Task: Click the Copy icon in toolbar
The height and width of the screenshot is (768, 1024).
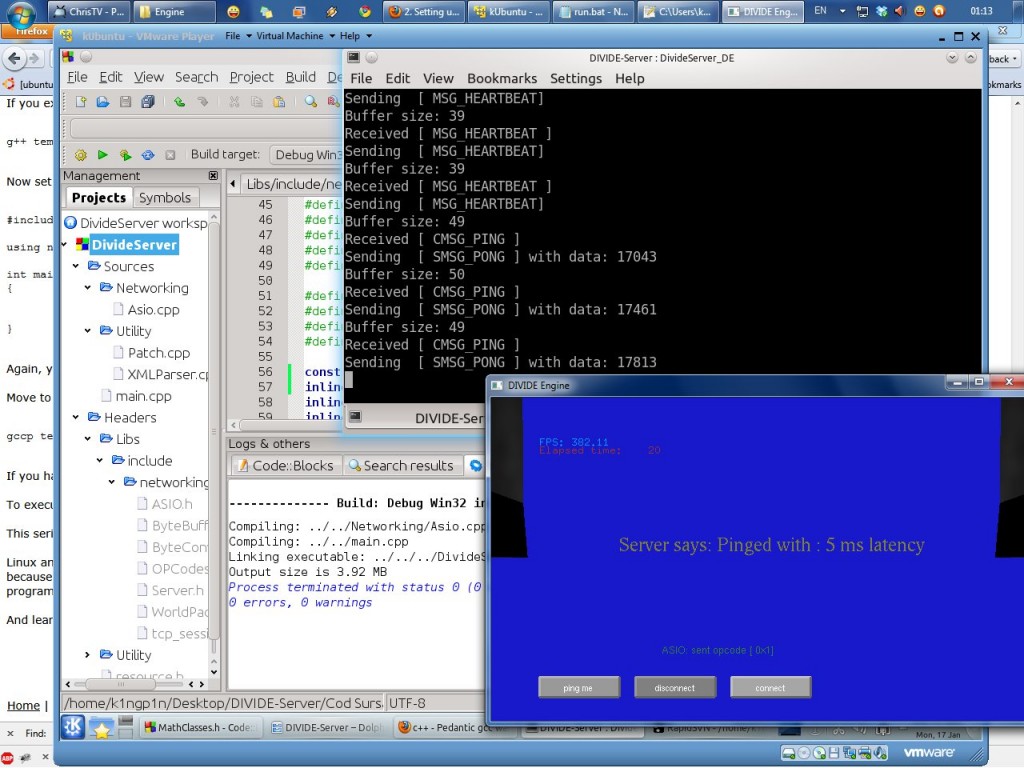Action: (257, 102)
